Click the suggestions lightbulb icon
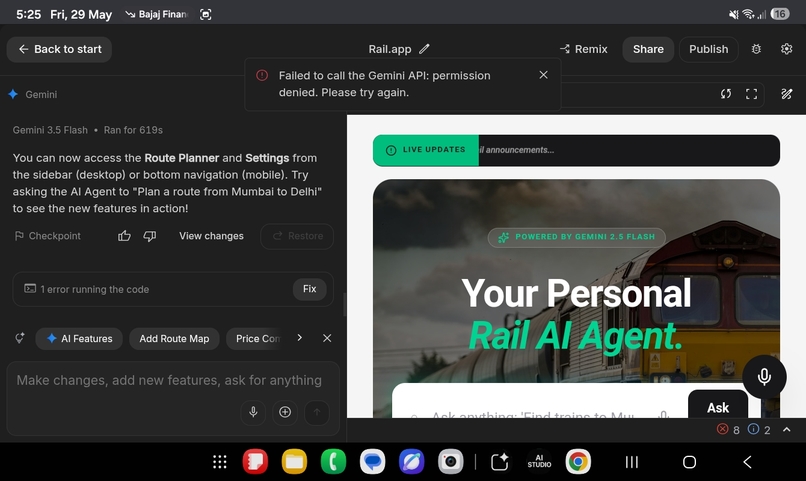806x481 pixels. tap(20, 338)
